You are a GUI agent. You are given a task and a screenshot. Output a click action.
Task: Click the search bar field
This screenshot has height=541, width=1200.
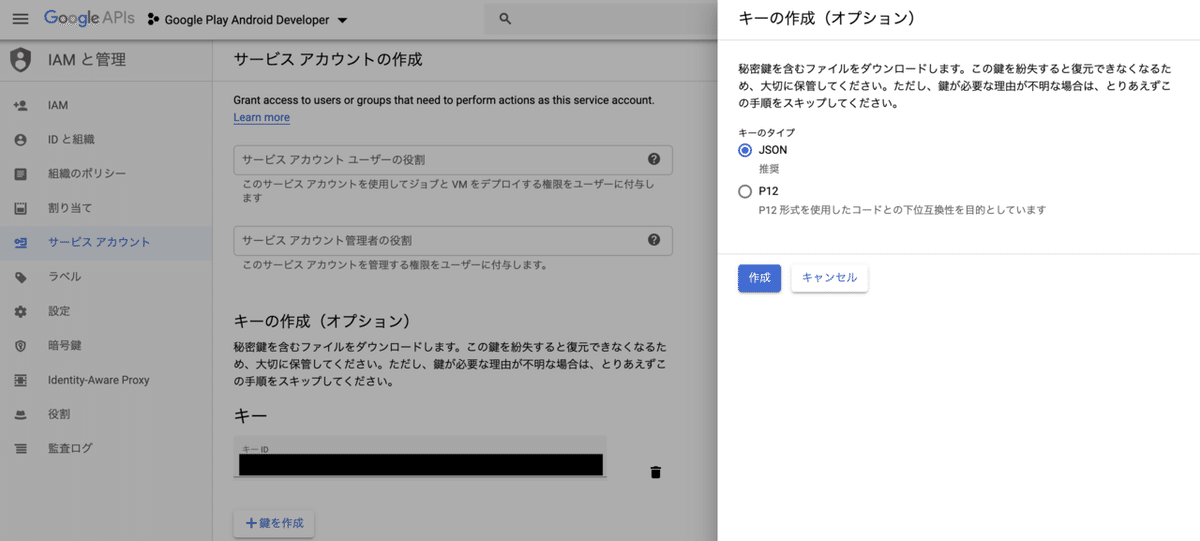(x=600, y=19)
